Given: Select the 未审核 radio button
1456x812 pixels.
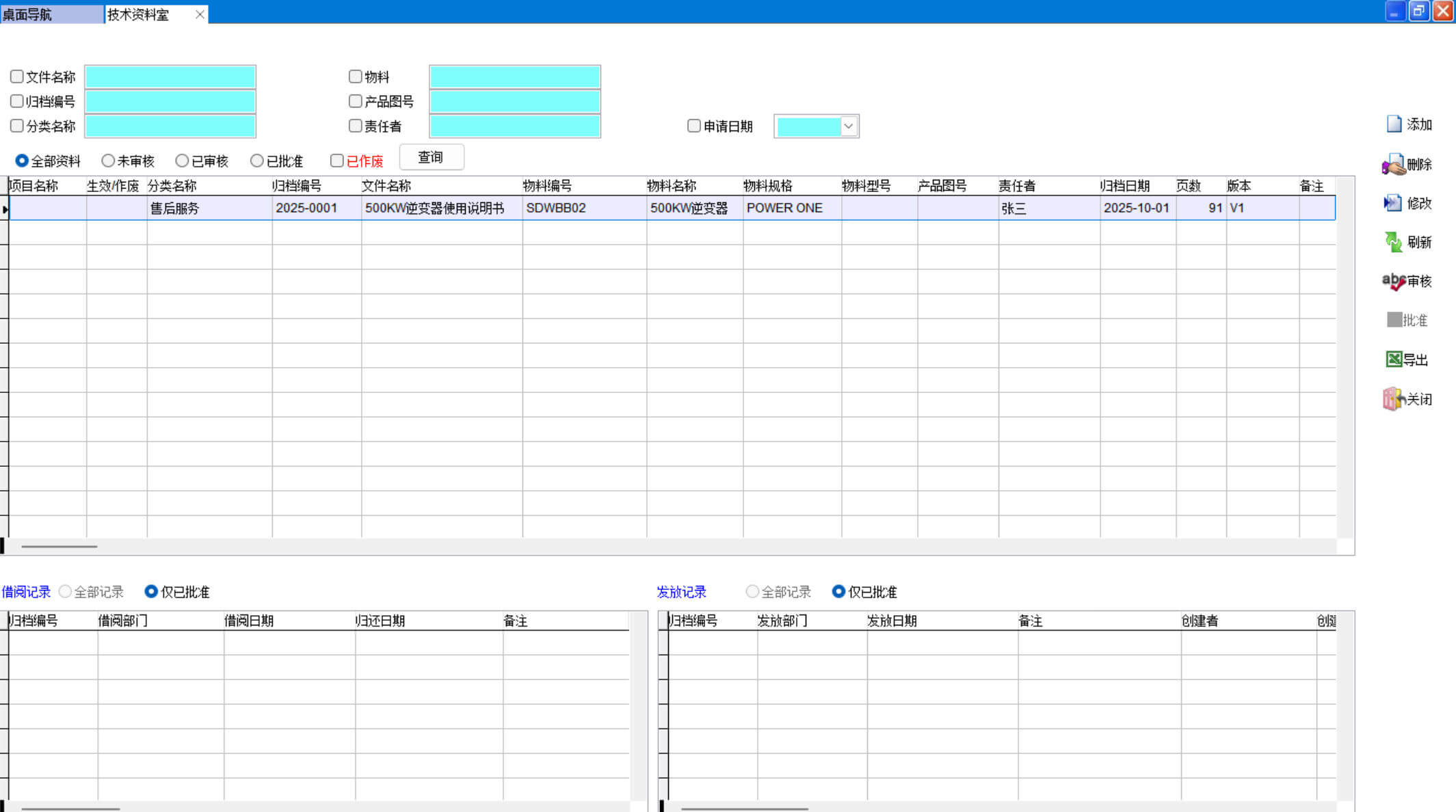Looking at the screenshot, I should [108, 161].
